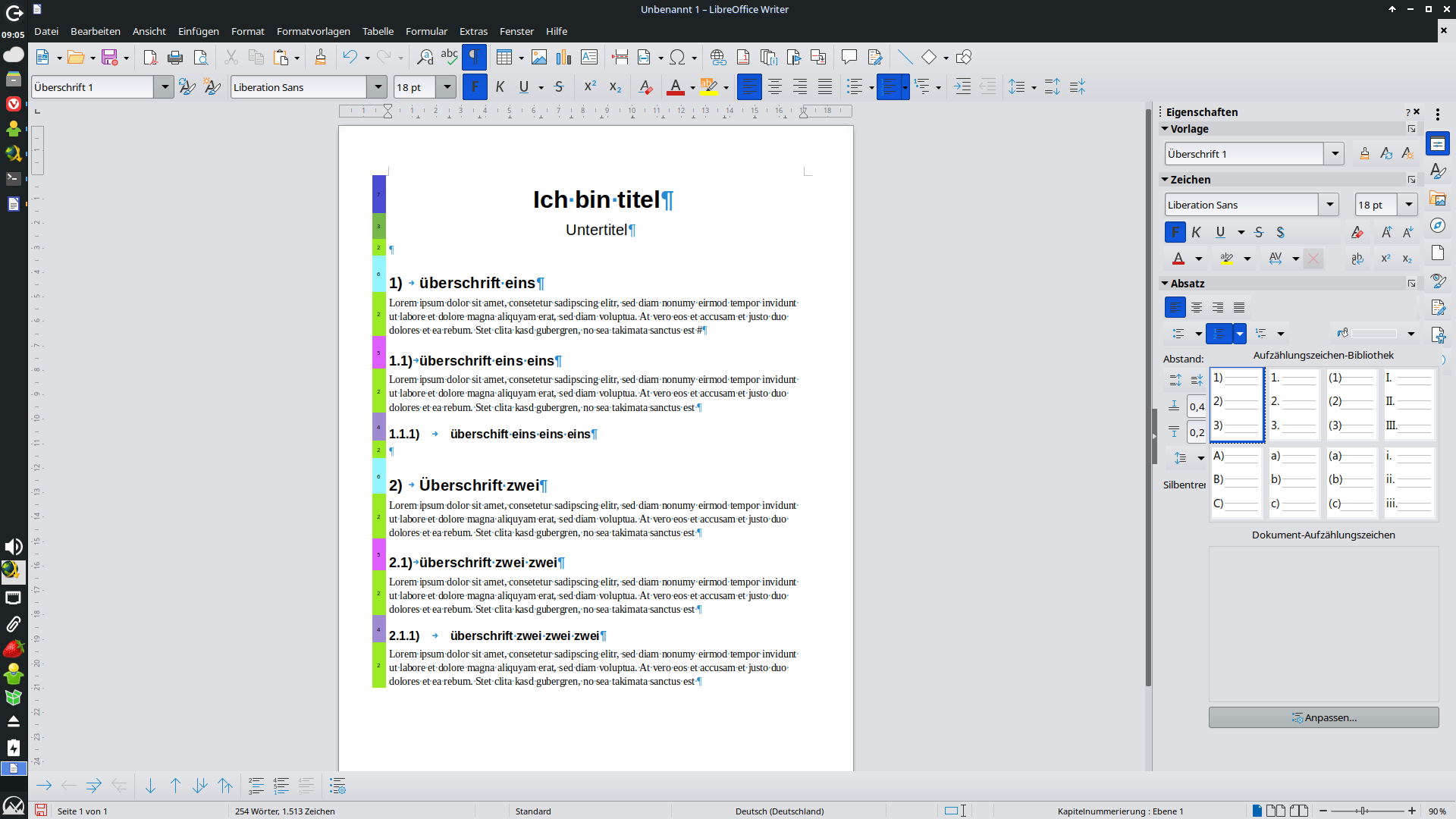Image resolution: width=1456 pixels, height=819 pixels.
Task: Open the paragraph style dropdown Überschrift 1
Action: 165,87
